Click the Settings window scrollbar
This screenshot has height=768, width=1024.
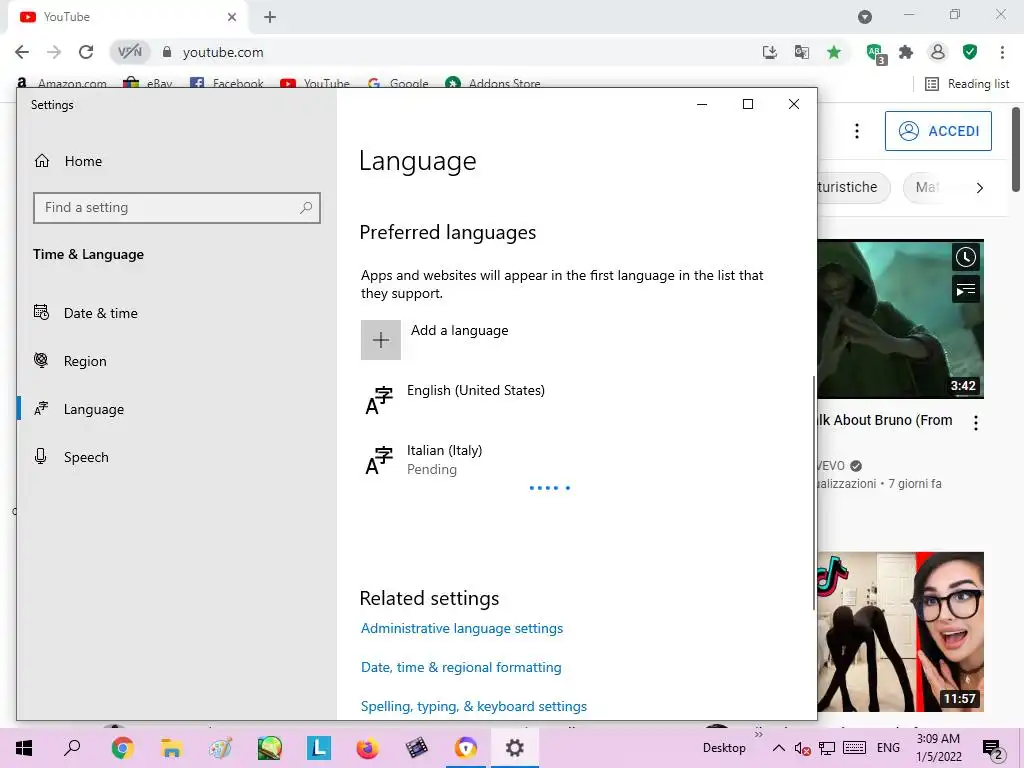814,493
